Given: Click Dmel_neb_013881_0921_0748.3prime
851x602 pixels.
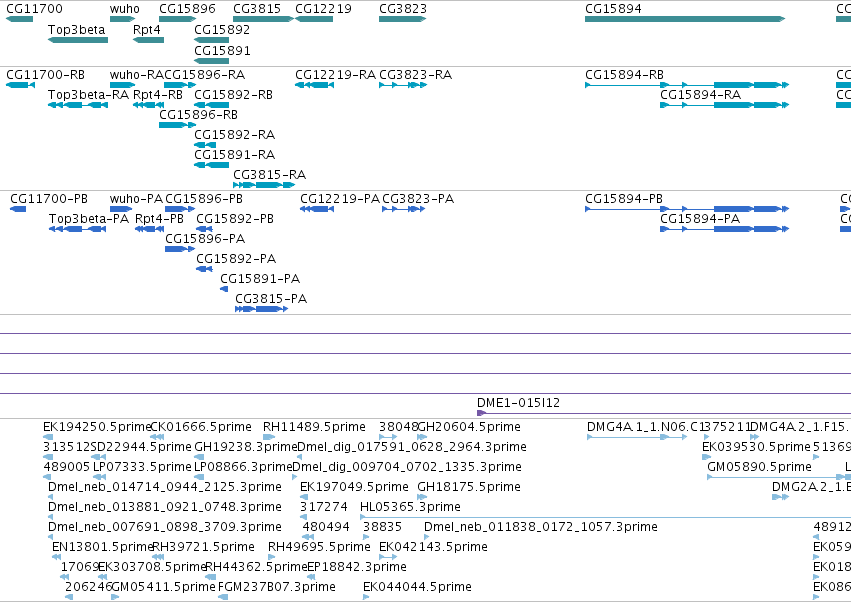Looking at the screenshot, I should 165,507.
